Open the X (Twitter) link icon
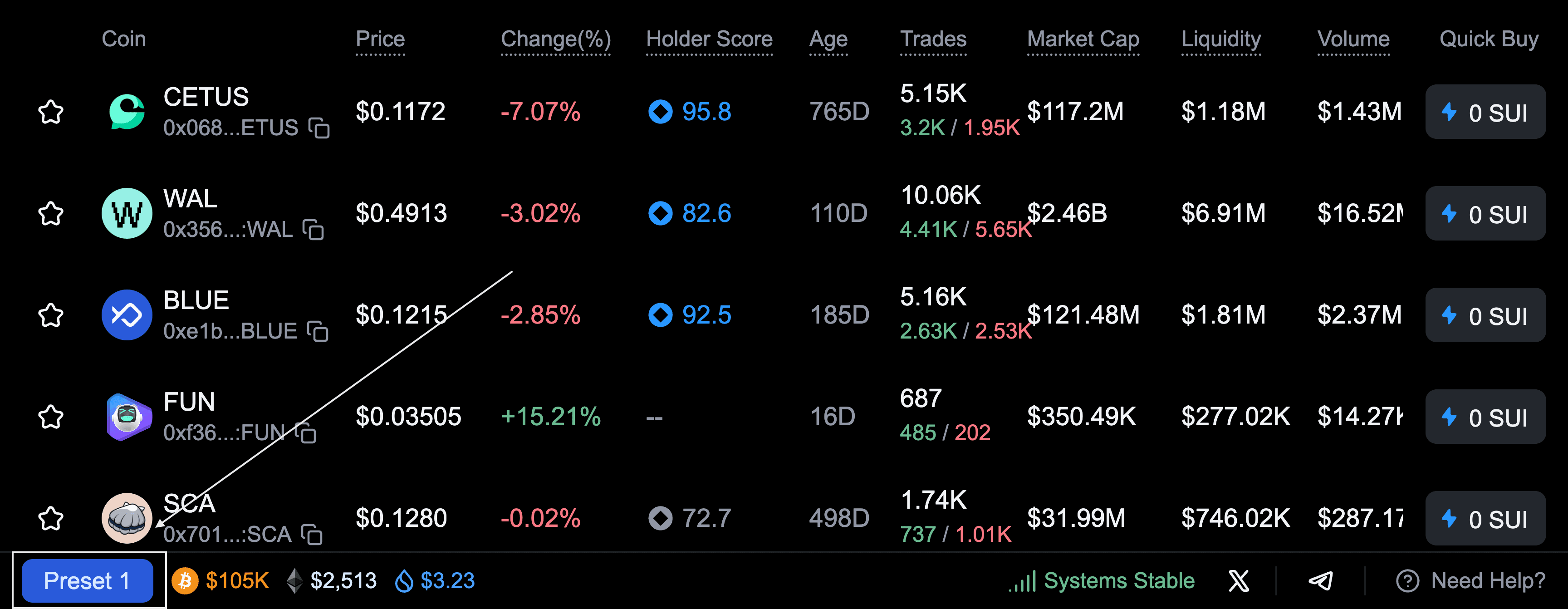This screenshot has height=609, width=1568. pos(1238,581)
